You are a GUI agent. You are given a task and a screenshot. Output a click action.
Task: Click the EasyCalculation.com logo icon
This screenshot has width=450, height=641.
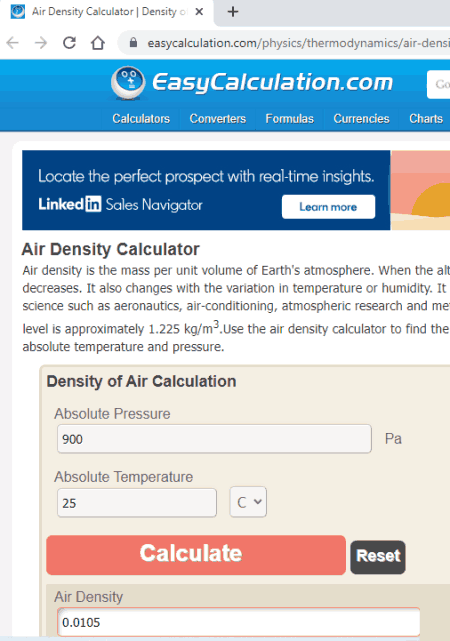[128, 83]
